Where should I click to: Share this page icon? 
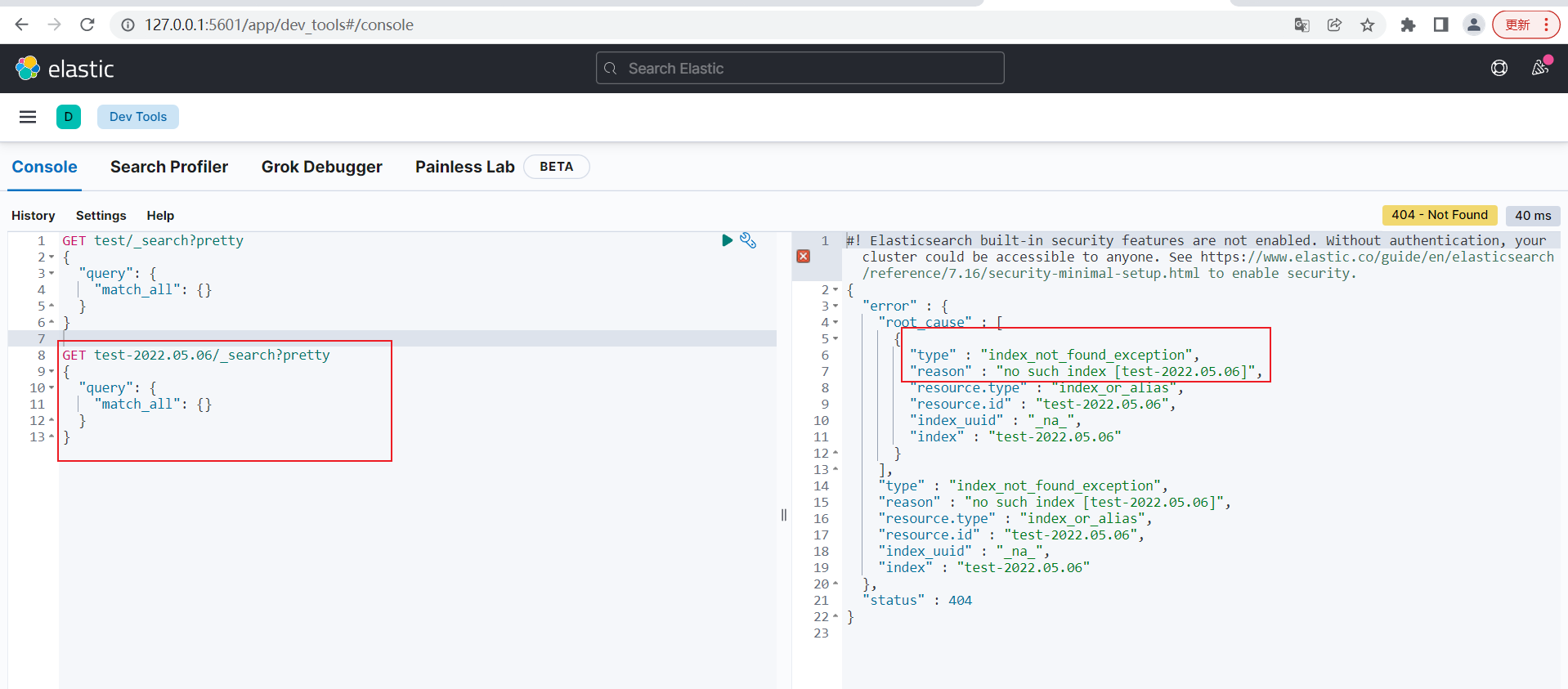point(1335,25)
